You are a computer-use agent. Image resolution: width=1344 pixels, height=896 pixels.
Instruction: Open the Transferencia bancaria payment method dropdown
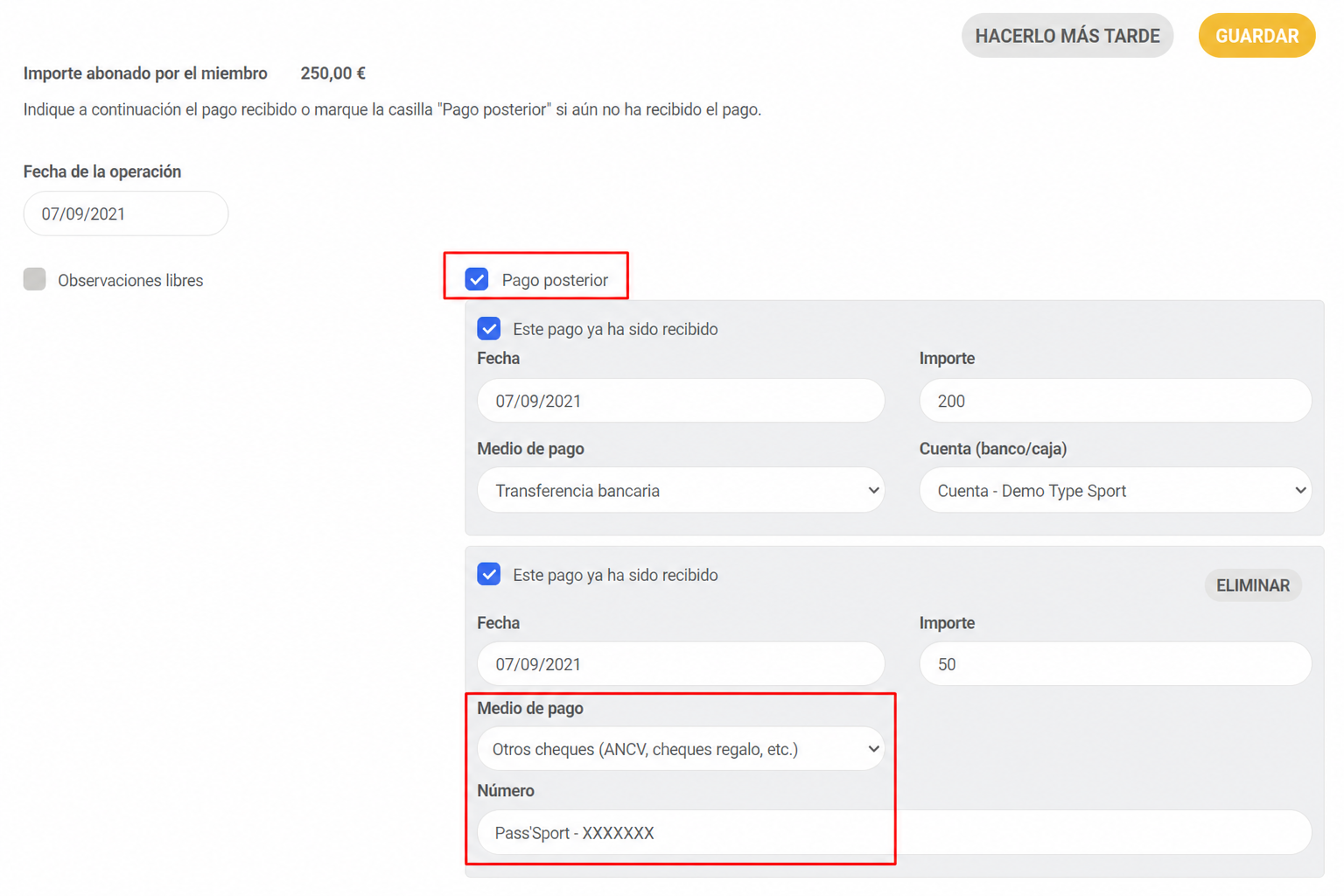681,490
